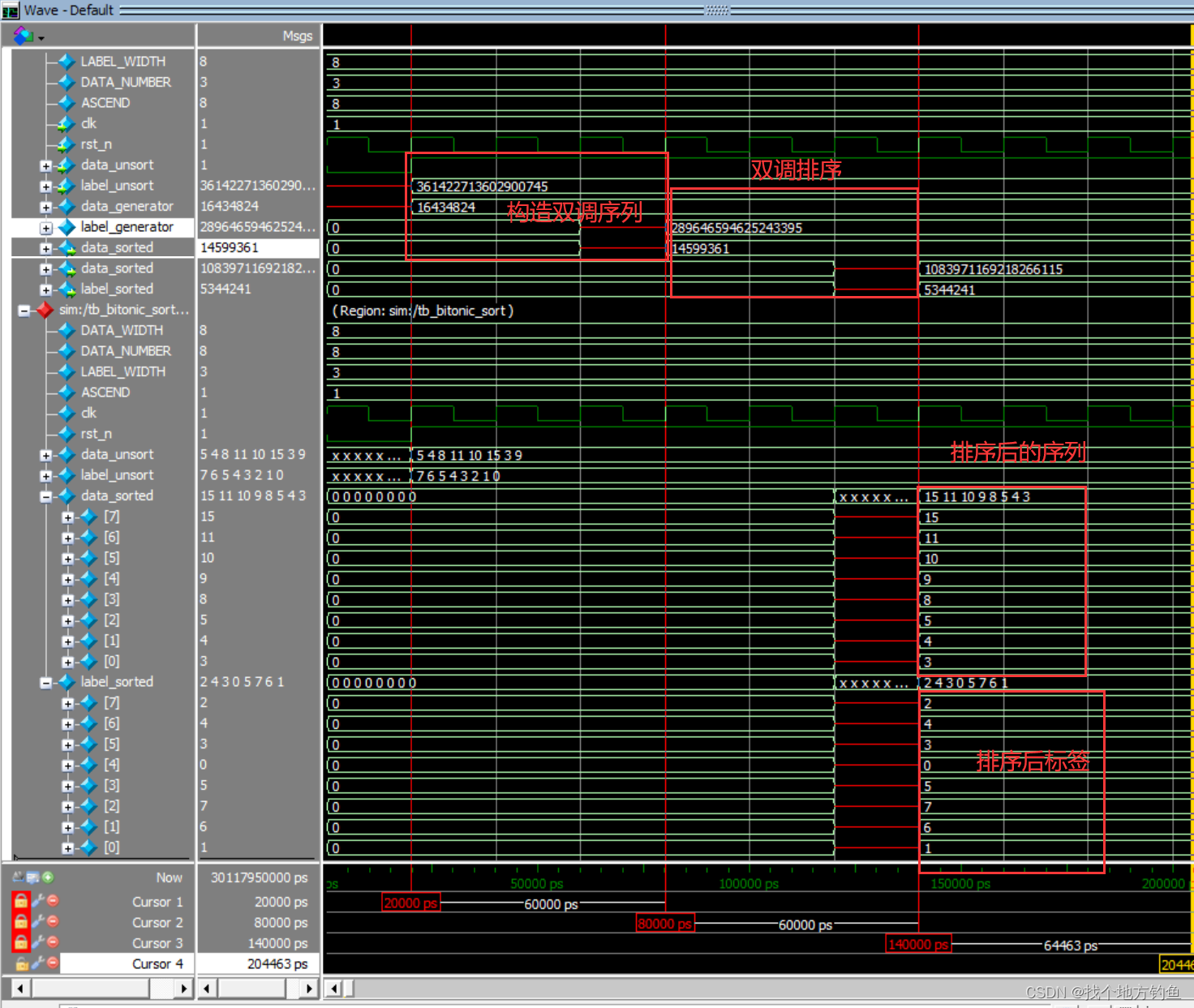Select label_sorted element [2] with value 7
Screen dimensions: 1194x1008
click(111, 805)
